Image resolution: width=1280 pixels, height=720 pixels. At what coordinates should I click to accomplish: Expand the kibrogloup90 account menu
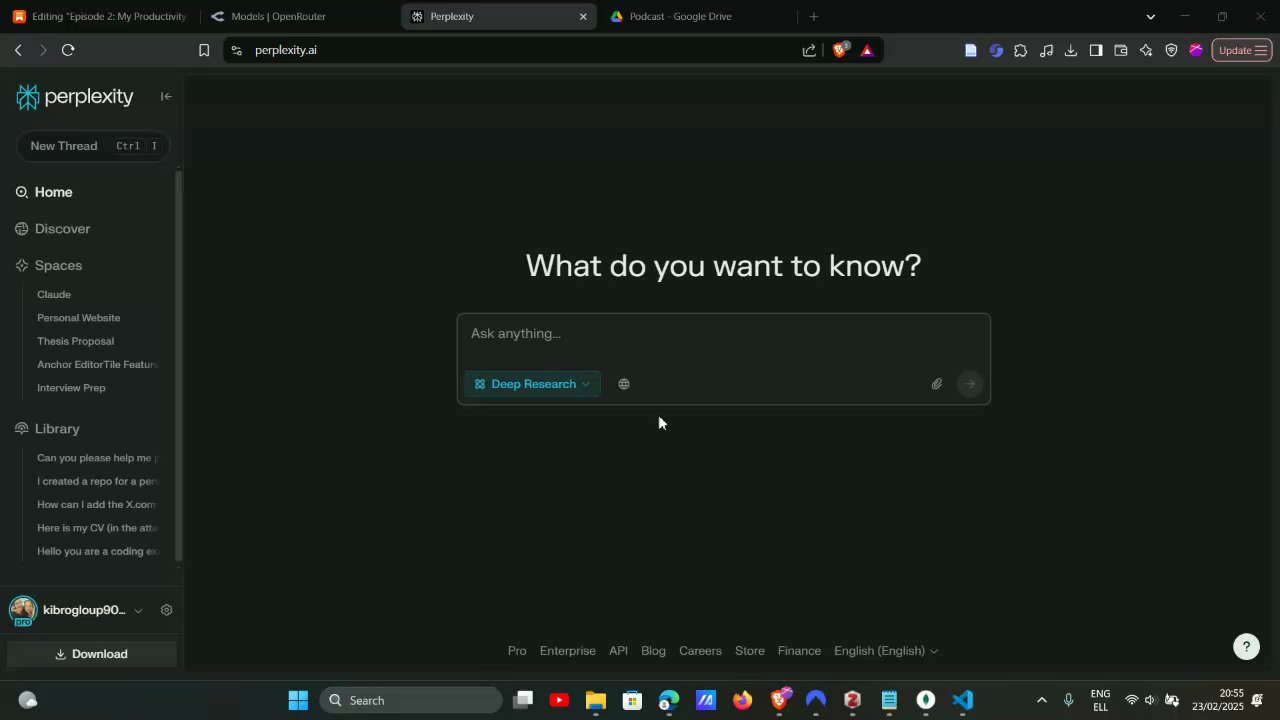coord(138,610)
